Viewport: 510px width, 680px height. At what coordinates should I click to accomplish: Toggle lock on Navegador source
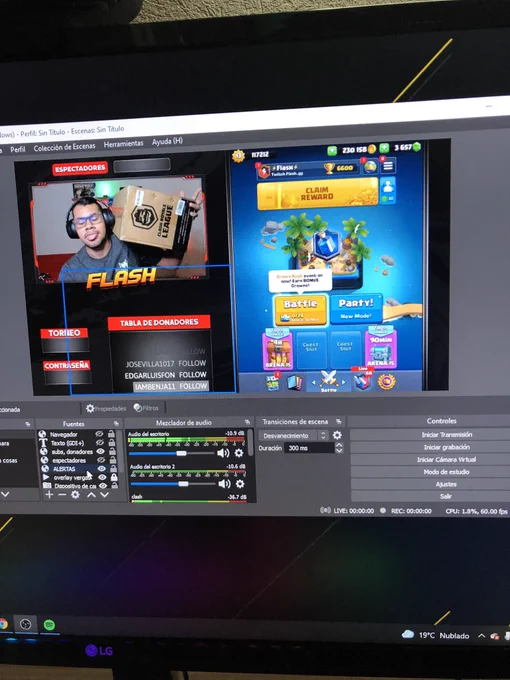click(x=111, y=434)
